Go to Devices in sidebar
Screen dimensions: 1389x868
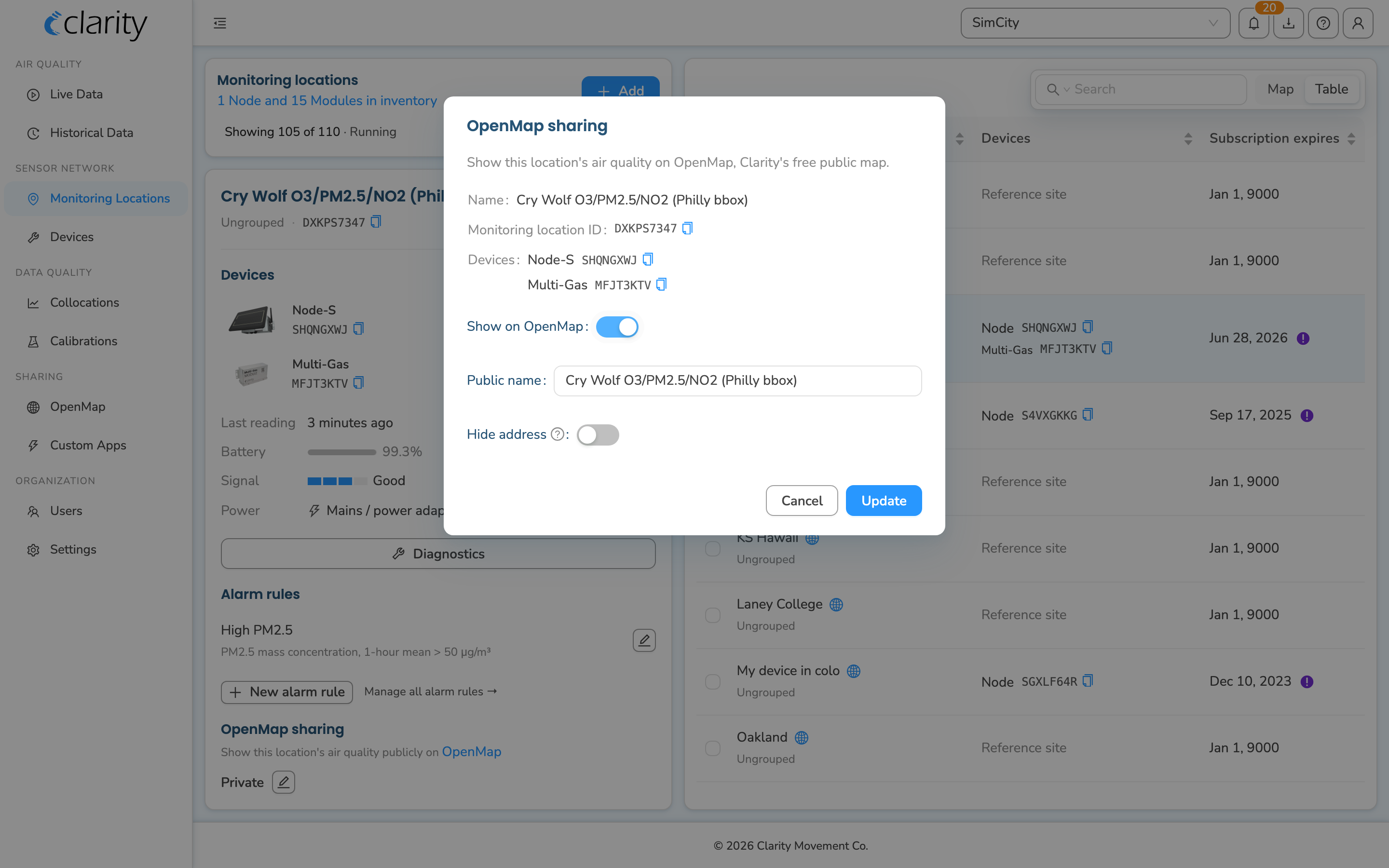pyautogui.click(x=96, y=236)
